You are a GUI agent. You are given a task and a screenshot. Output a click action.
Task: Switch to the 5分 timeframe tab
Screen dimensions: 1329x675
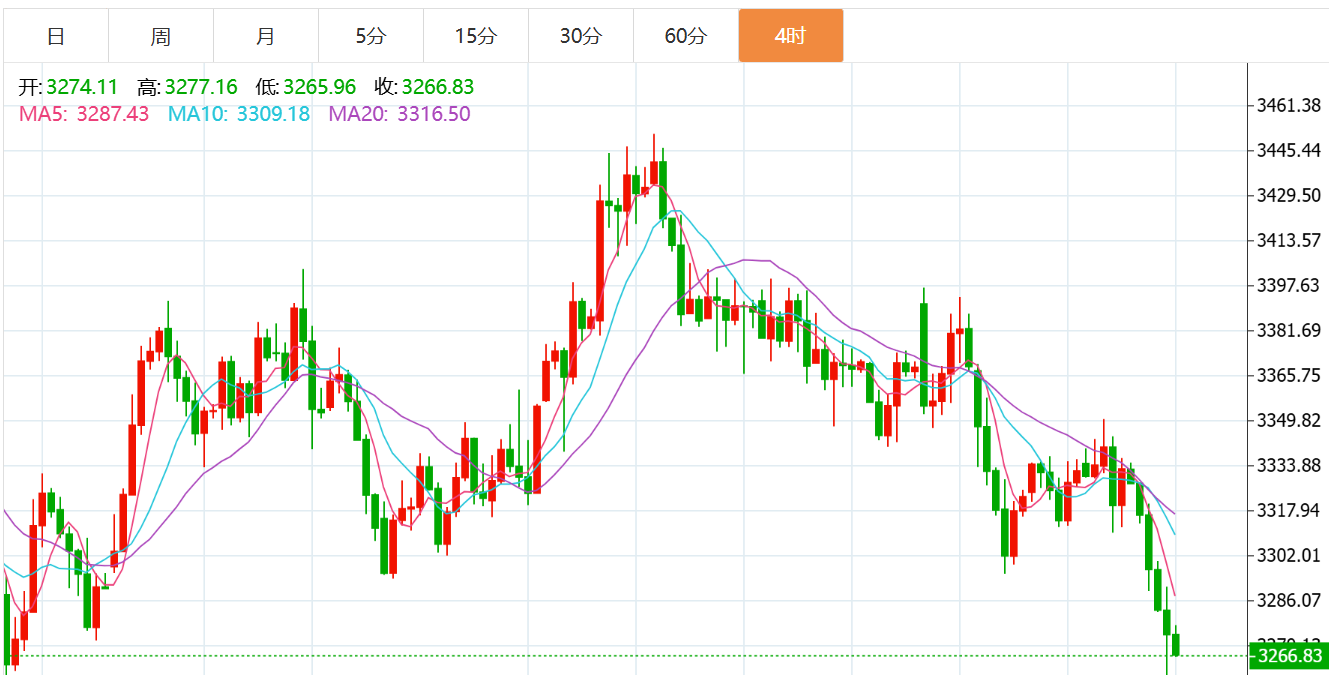371,36
